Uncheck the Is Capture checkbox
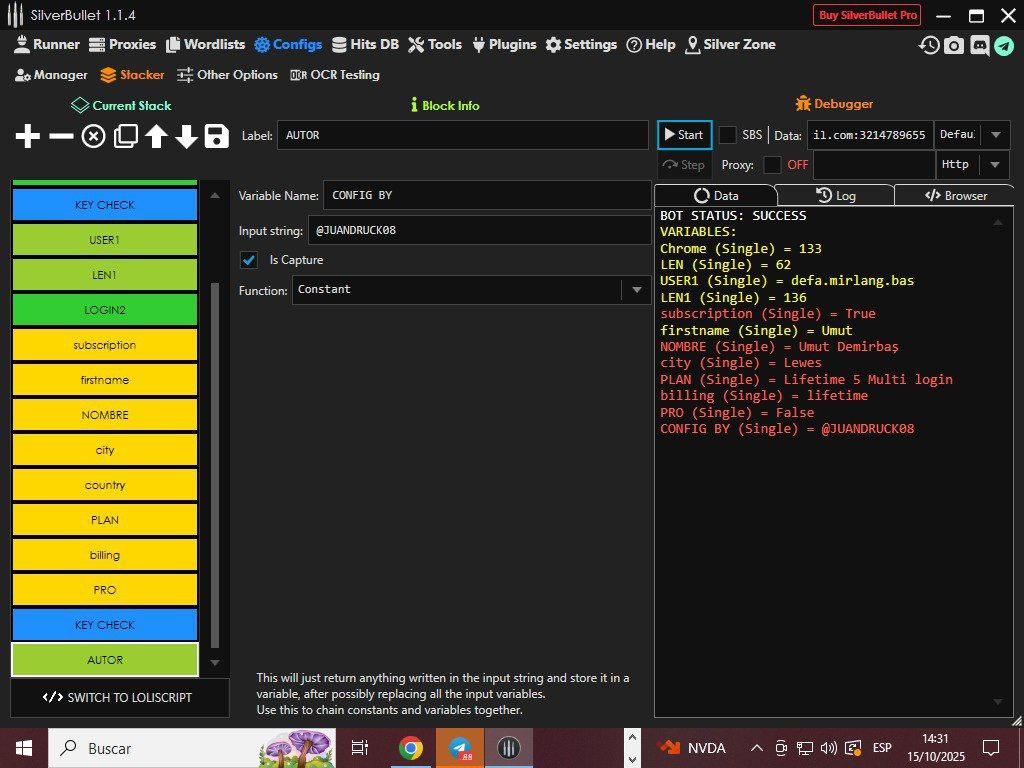This screenshot has width=1024, height=768. [x=249, y=260]
